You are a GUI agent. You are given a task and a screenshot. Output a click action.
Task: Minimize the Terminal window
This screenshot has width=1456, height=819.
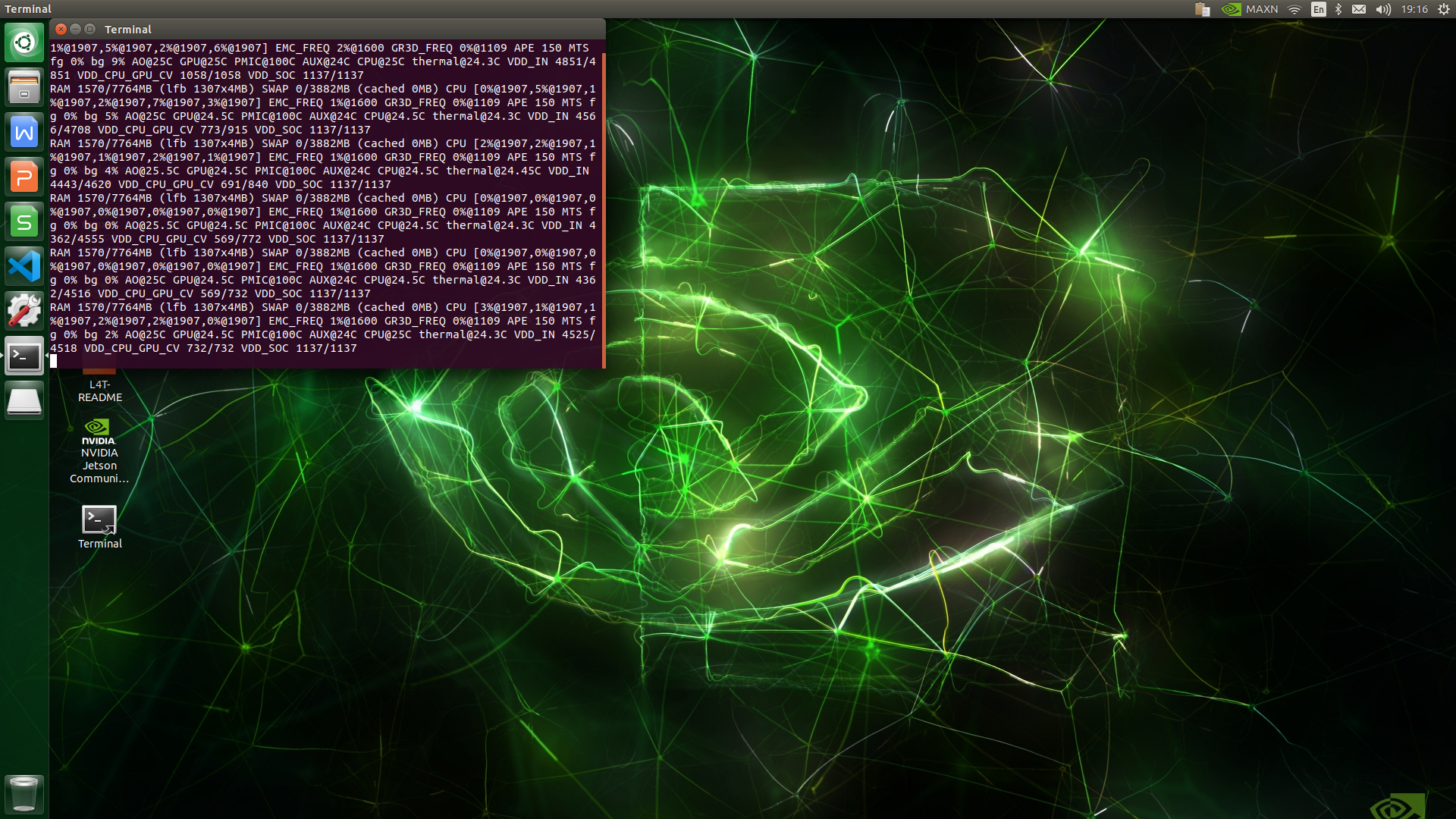click(x=76, y=29)
